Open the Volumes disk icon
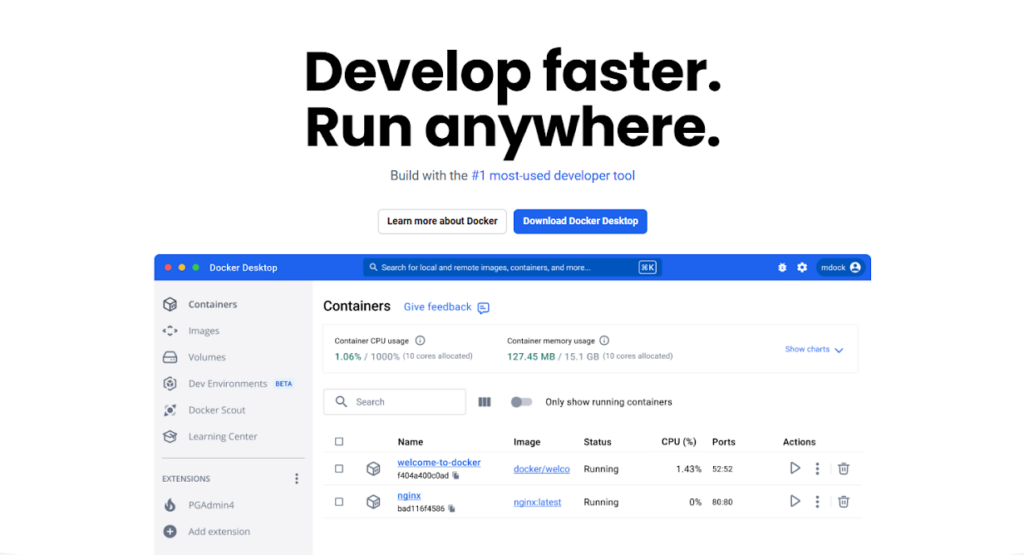 pyautogui.click(x=170, y=357)
